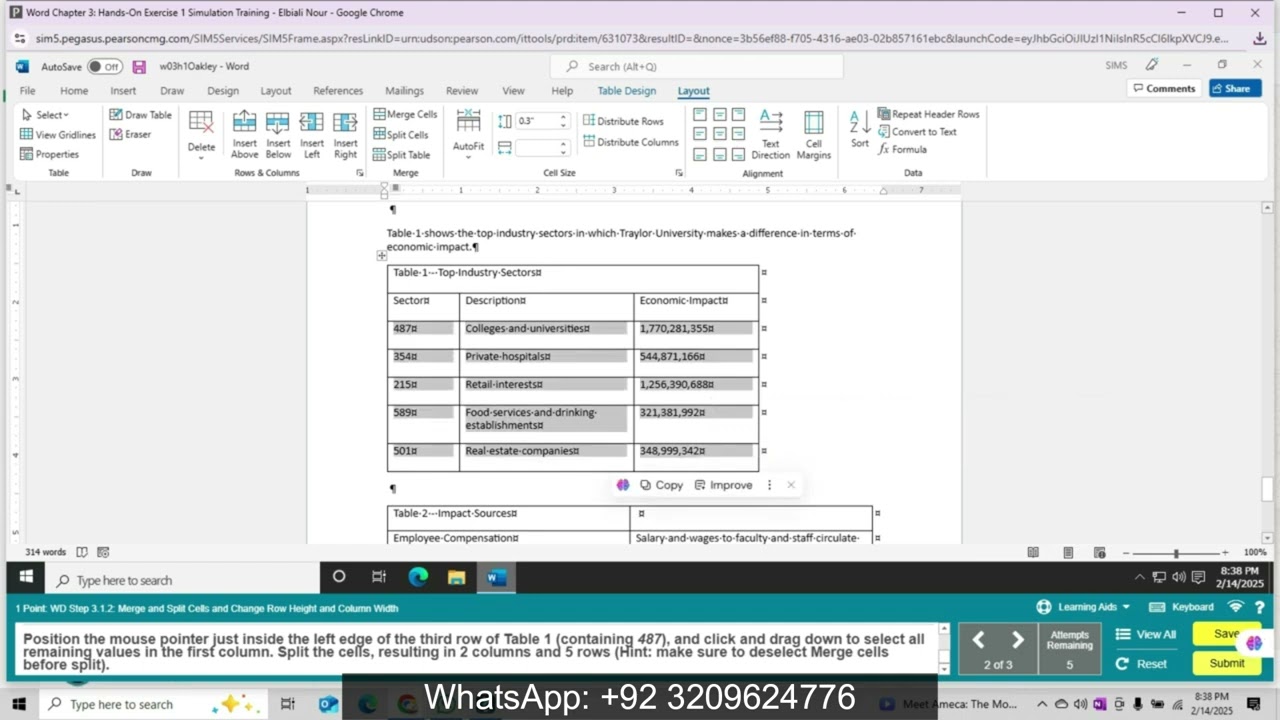Click zoom in plus button
Screen dimensions: 1280x720
click(x=1225, y=553)
